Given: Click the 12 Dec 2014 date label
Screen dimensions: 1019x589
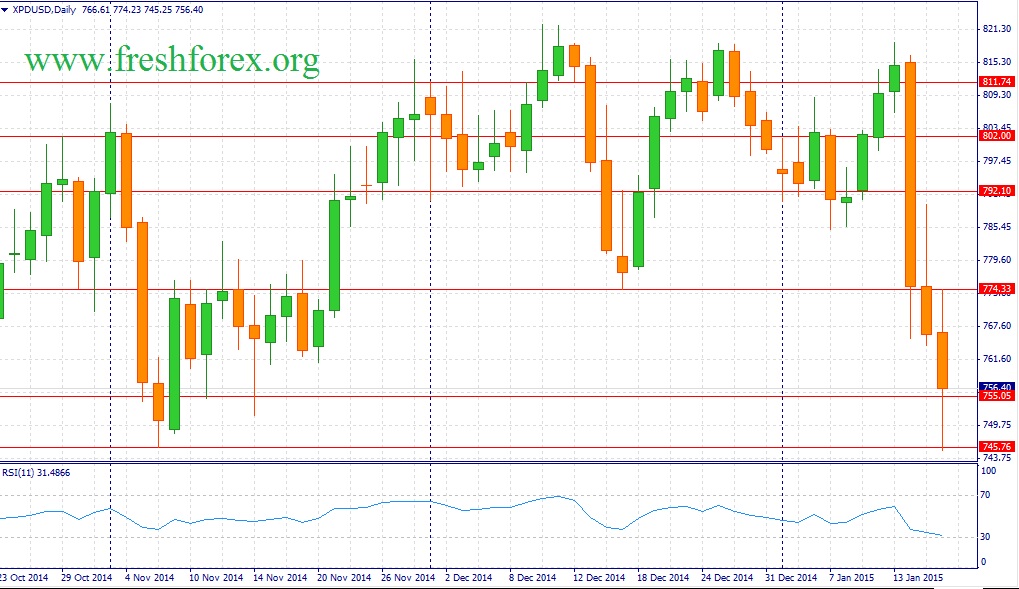Looking at the screenshot, I should click(597, 578).
